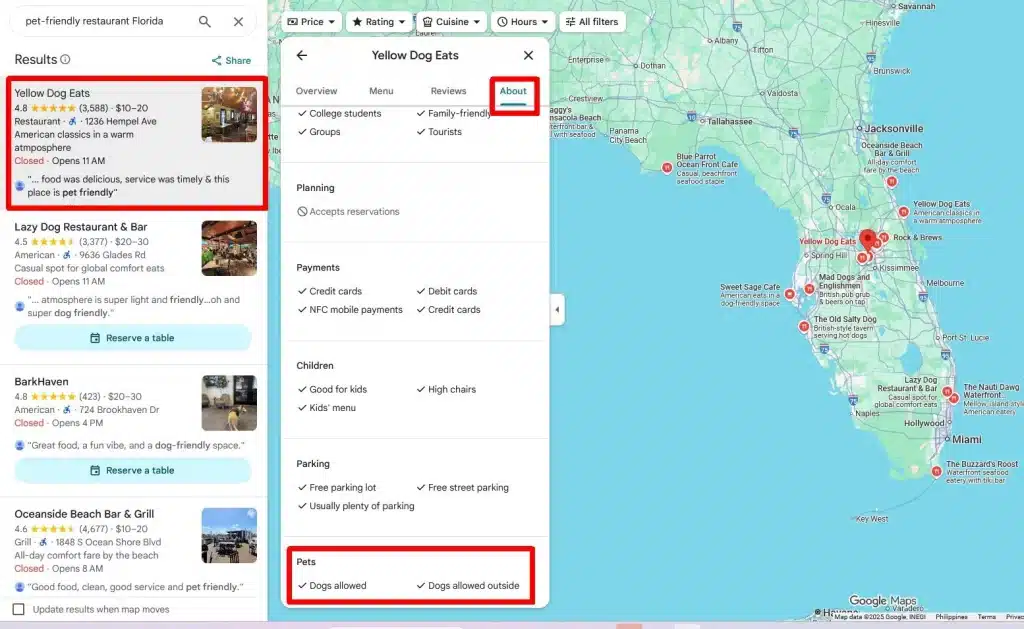Image resolution: width=1024 pixels, height=629 pixels.
Task: Click the Sweet Sage Cafe map marker
Action: pyautogui.click(x=790, y=294)
